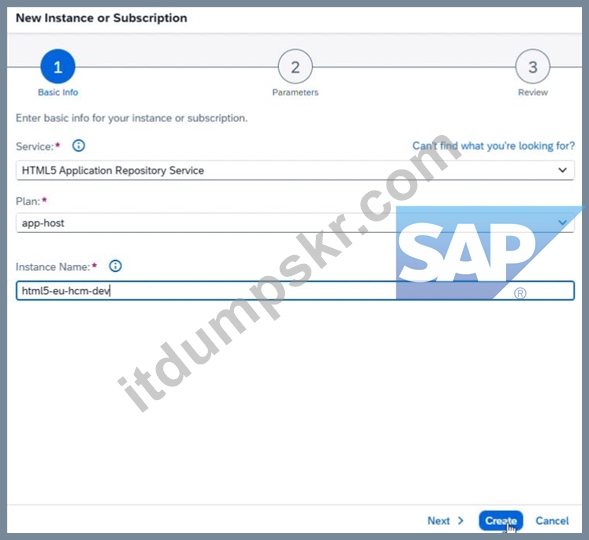Click the Cancel button
Viewport: 589px width, 540px height.
552,520
